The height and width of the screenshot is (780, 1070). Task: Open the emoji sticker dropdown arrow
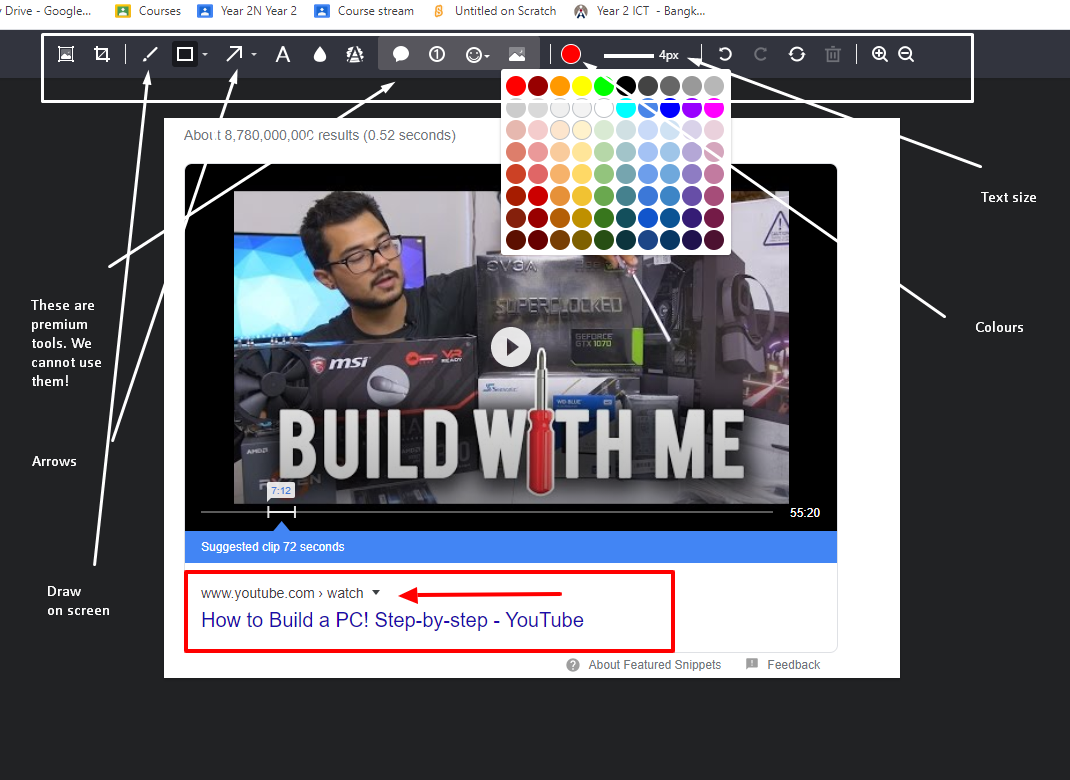487,56
